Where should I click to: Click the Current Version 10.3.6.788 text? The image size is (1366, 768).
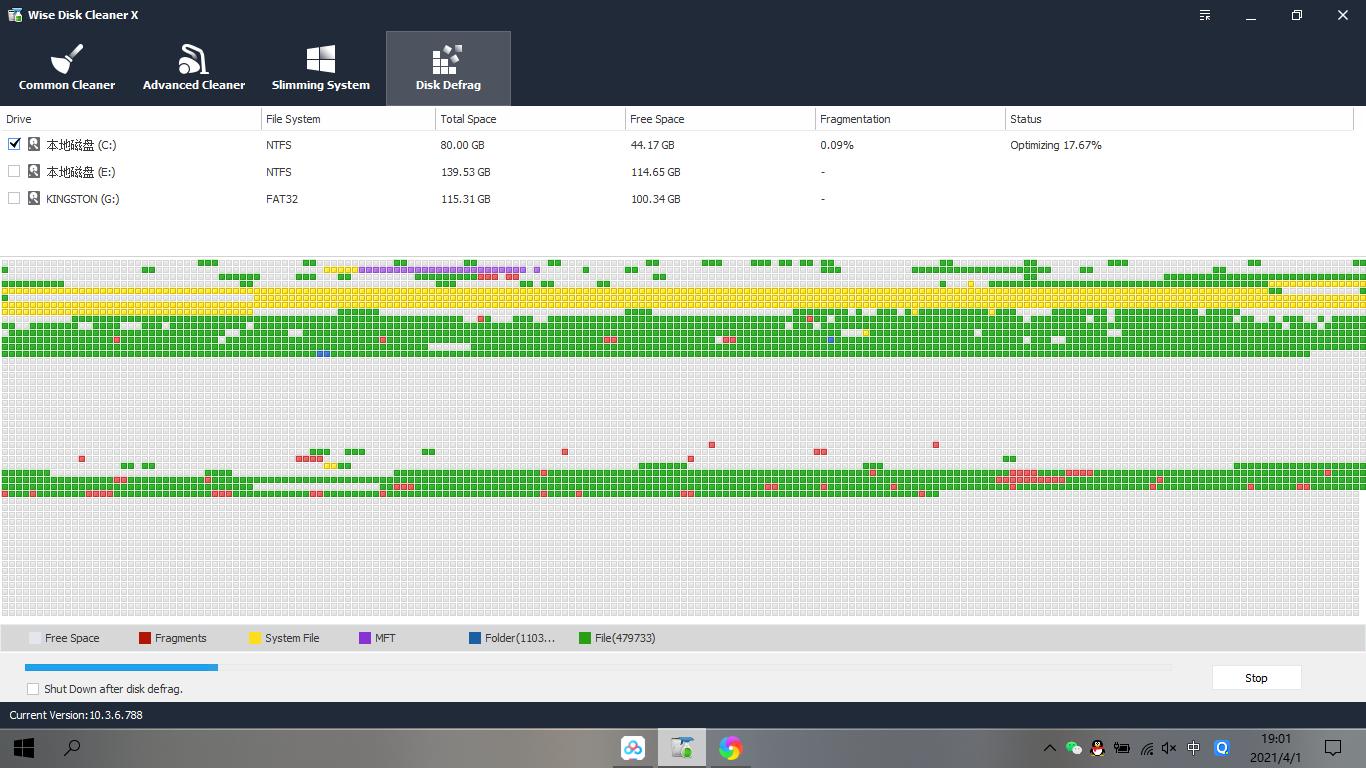point(76,715)
